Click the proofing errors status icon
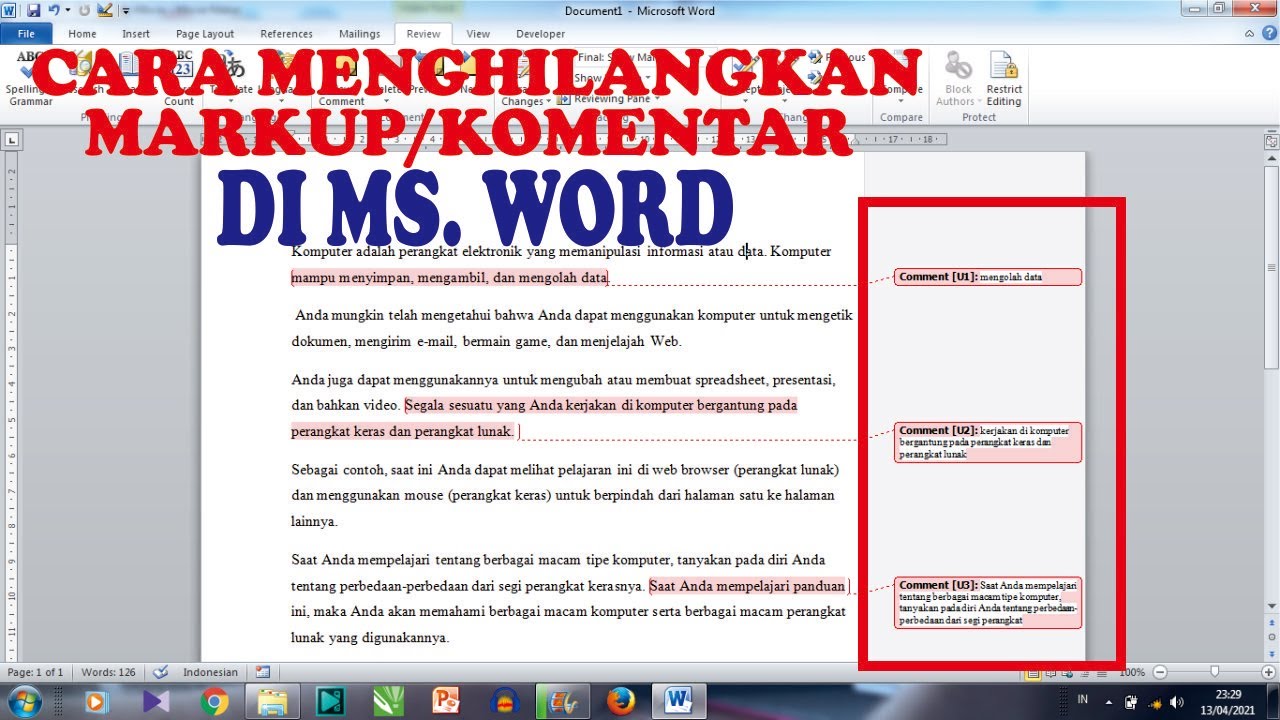This screenshot has width=1280, height=720. pos(160,673)
